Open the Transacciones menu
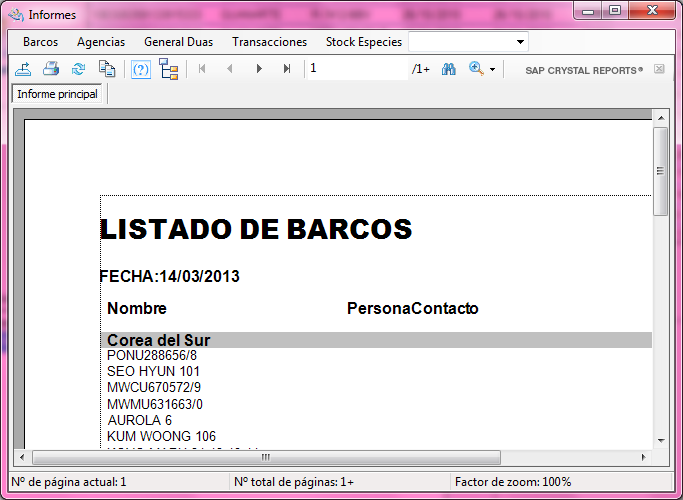This screenshot has width=683, height=500. [270, 42]
